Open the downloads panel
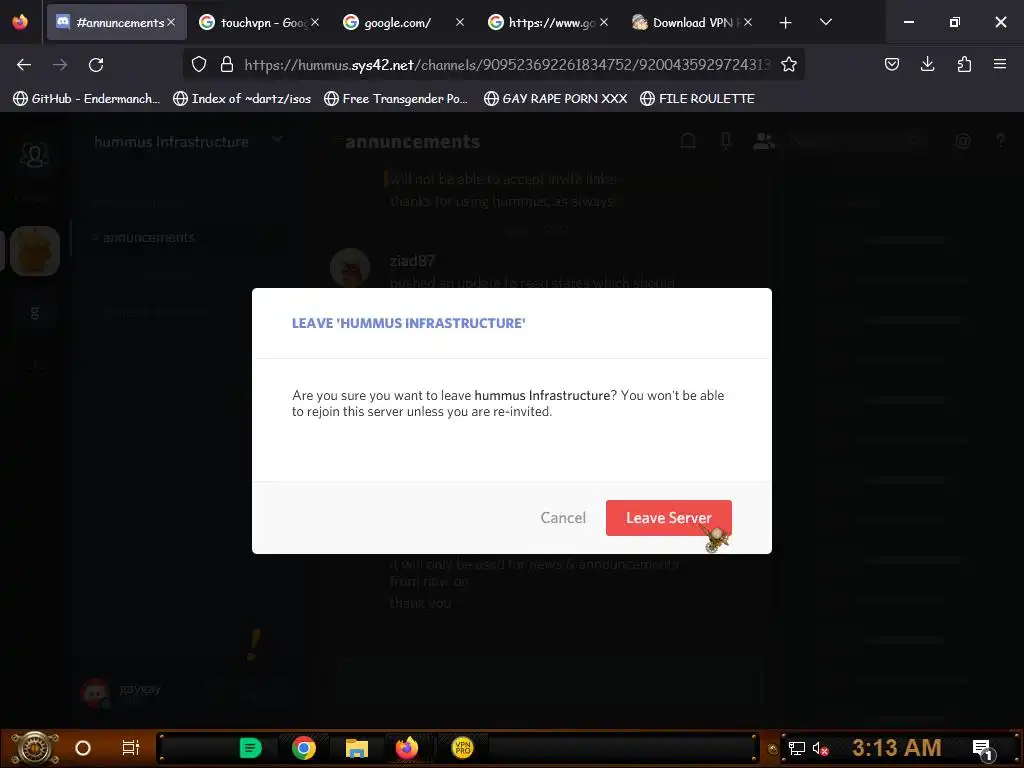 [x=927, y=64]
